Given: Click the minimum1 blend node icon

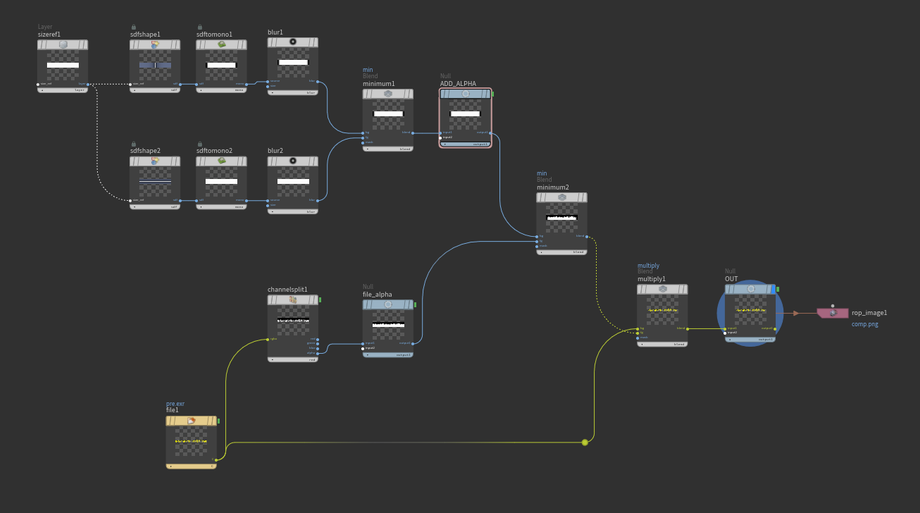Looking at the screenshot, I should tap(388, 94).
